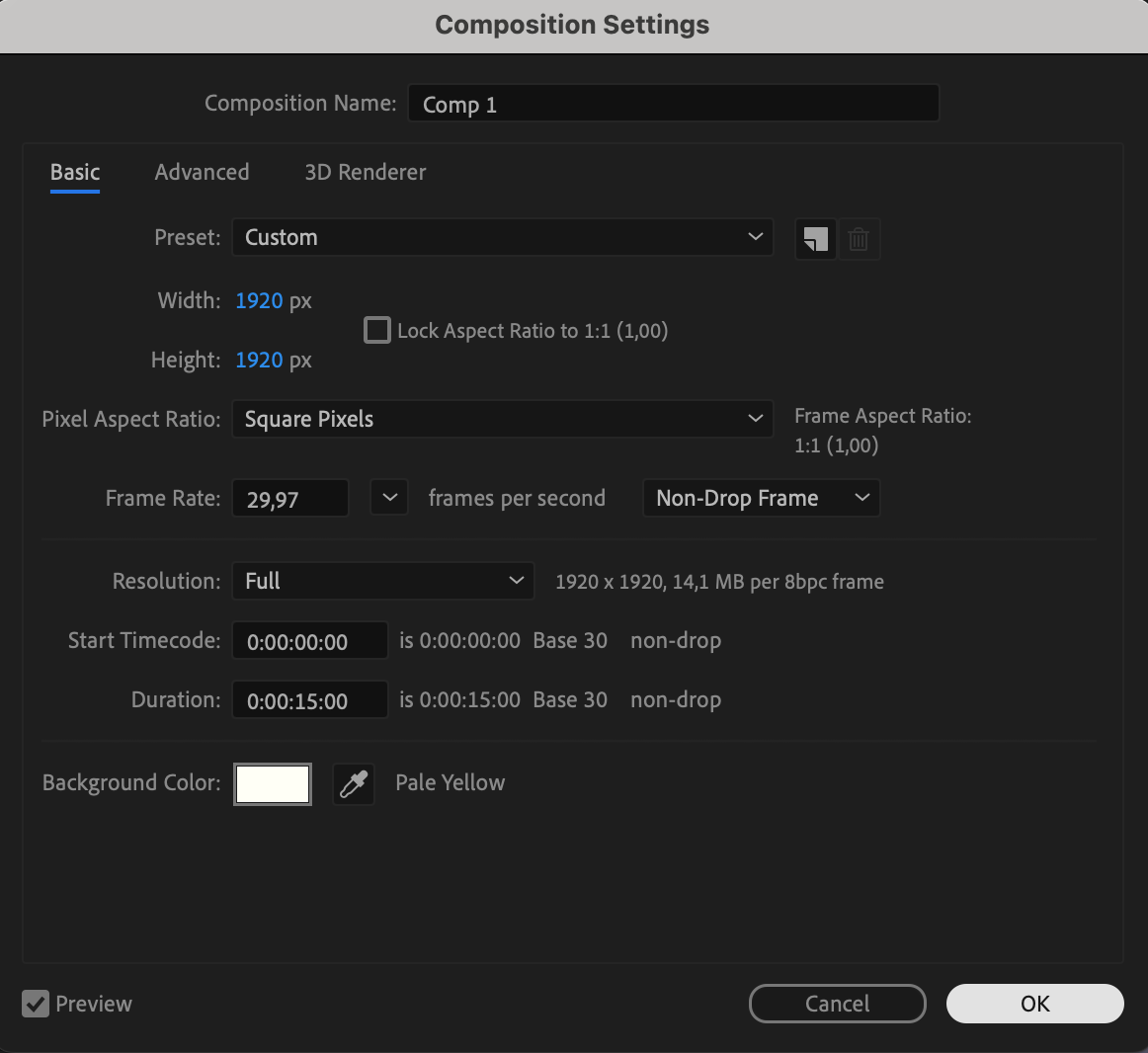This screenshot has height=1053, width=1148.
Task: Switch to the 3D Renderer tab
Action: tap(366, 172)
